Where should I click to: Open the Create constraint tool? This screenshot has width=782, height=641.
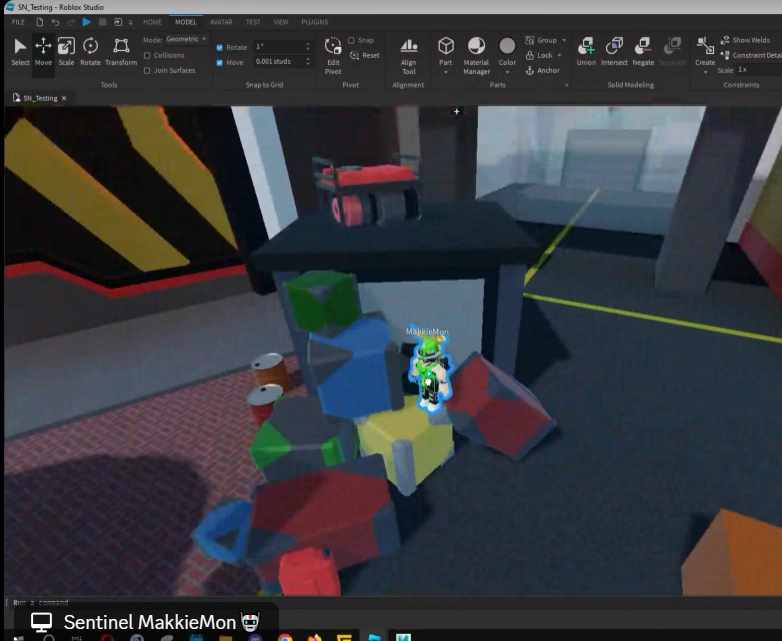(x=705, y=51)
